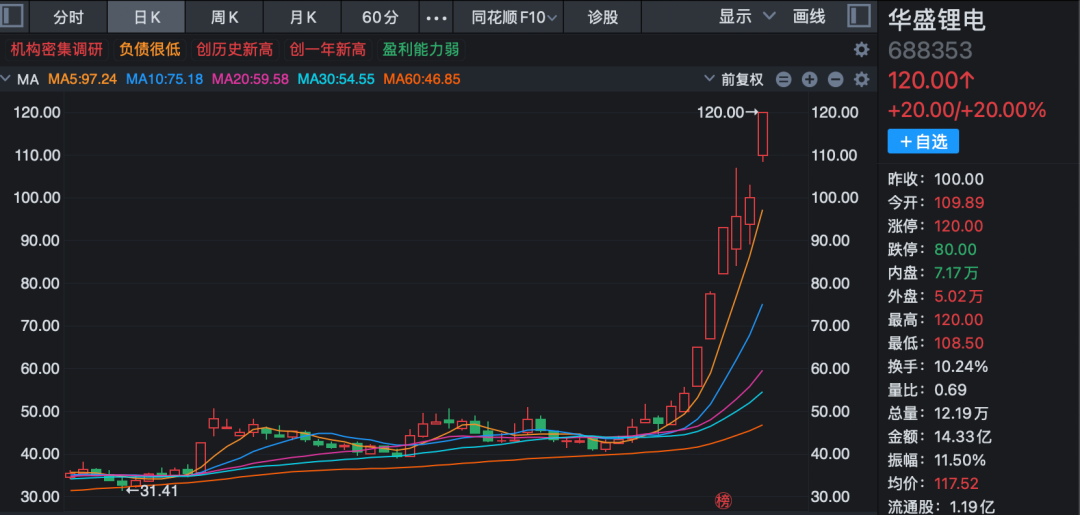Switch to 周K weekly chart

pyautogui.click(x=225, y=17)
